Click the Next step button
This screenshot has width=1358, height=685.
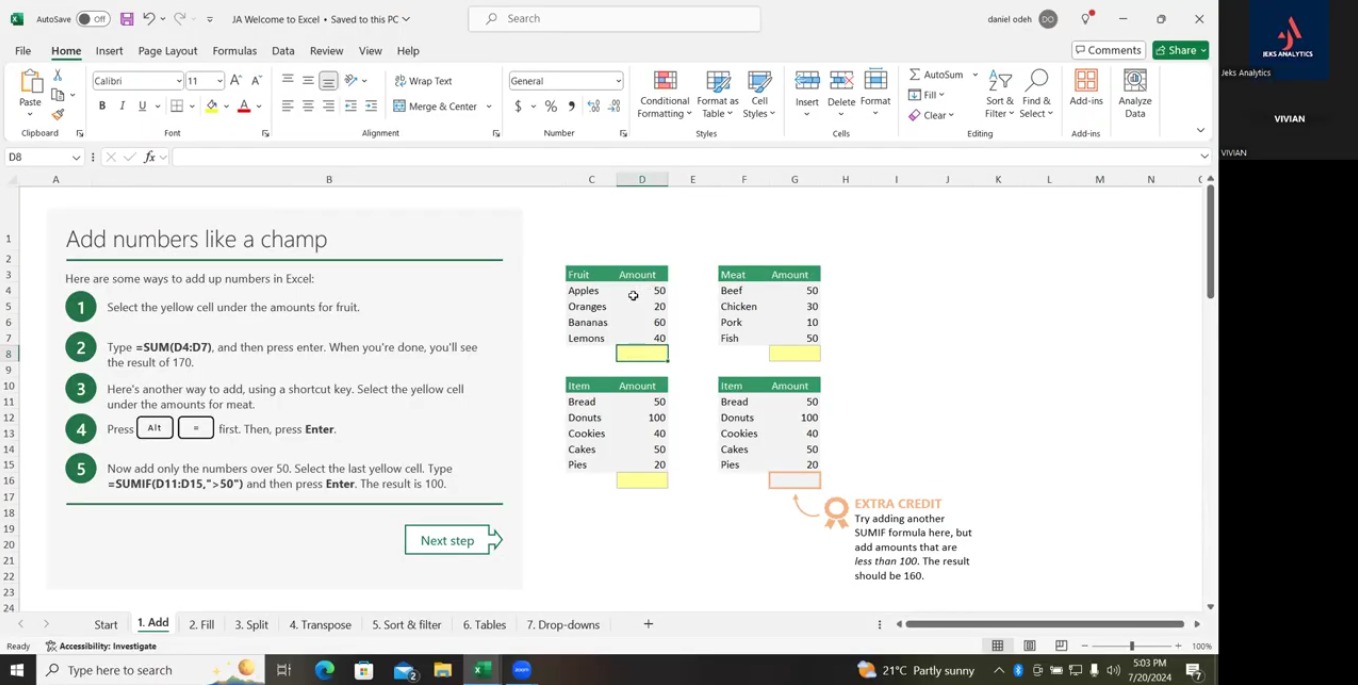pyautogui.click(x=448, y=540)
